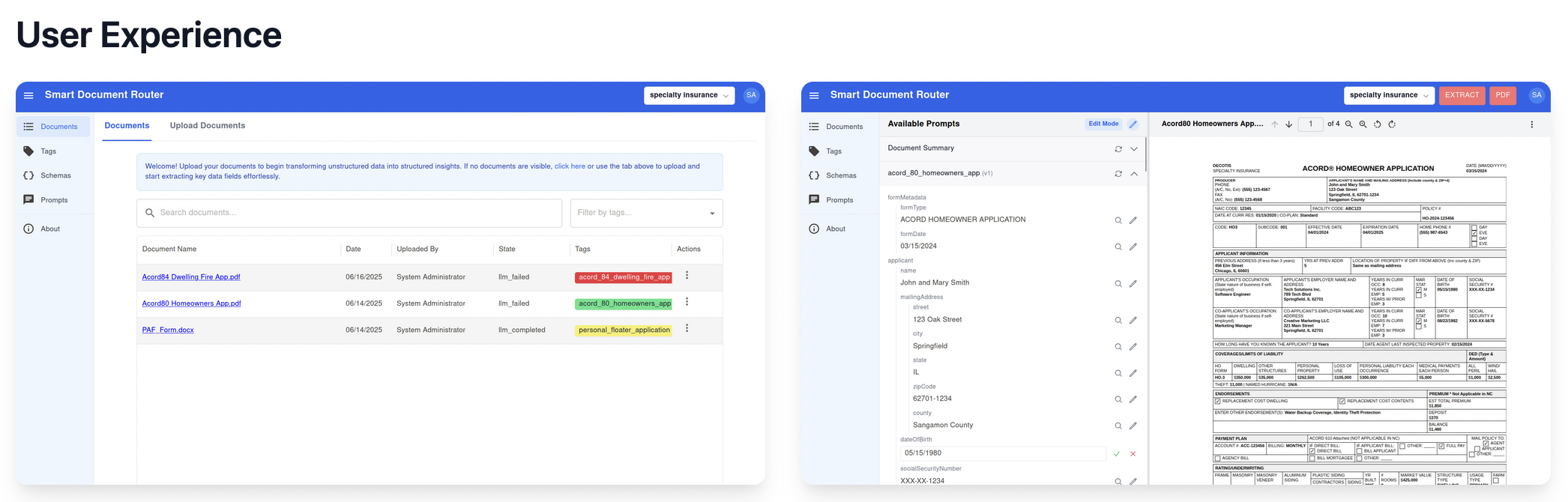Toggle the Full Pay checkbox in form
1568x502 pixels.
(1441, 446)
